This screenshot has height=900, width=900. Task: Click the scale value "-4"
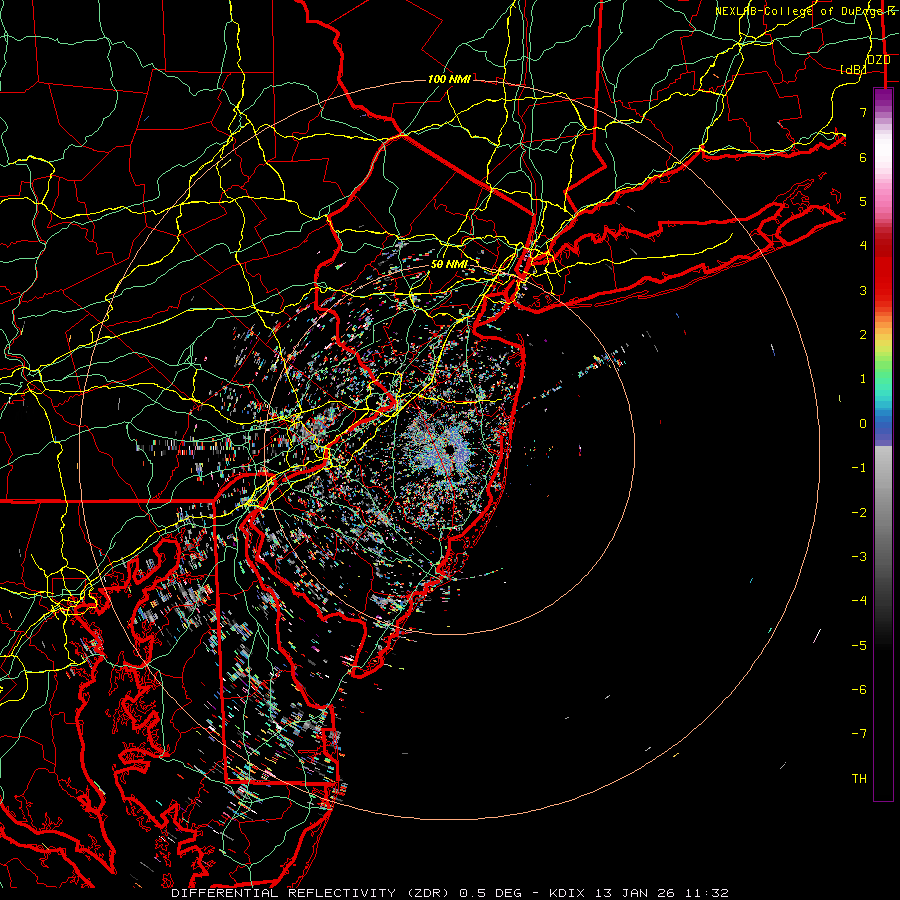pyautogui.click(x=859, y=601)
